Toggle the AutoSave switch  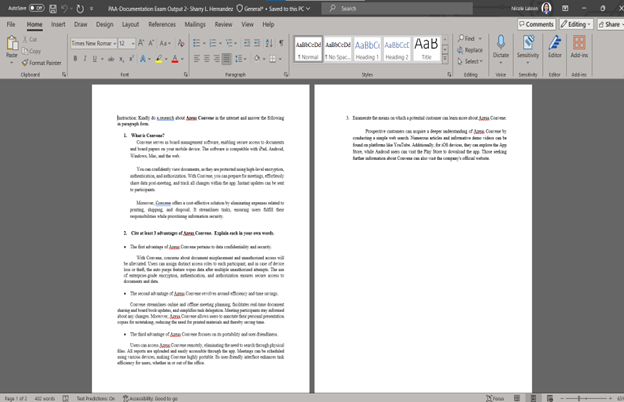[36, 8]
